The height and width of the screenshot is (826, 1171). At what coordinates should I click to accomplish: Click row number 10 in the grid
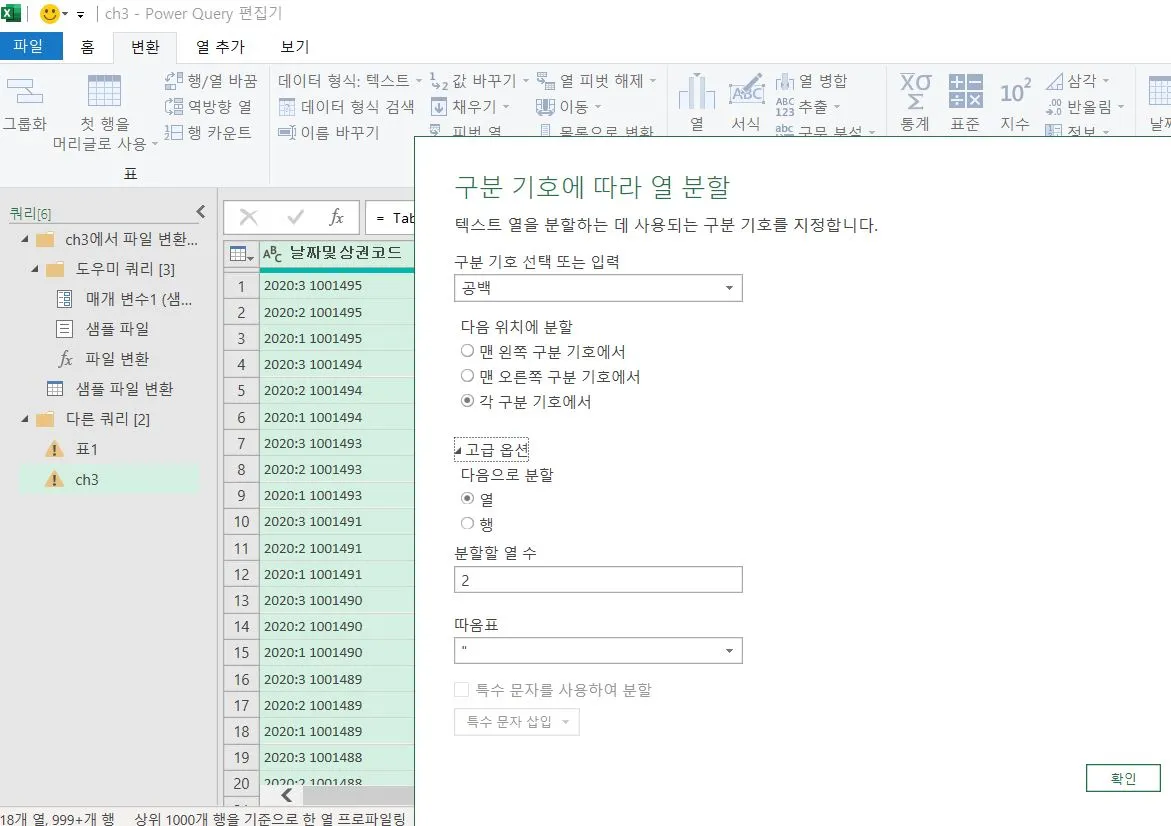click(x=241, y=521)
